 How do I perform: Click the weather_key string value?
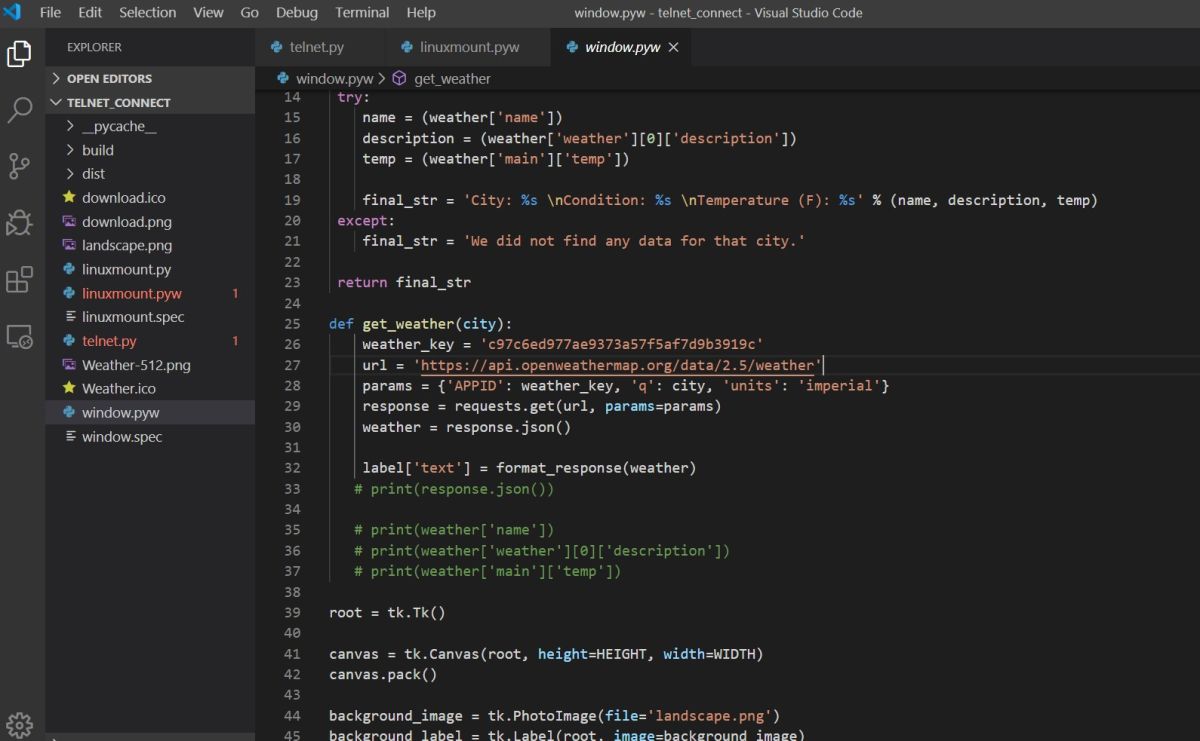pos(621,344)
